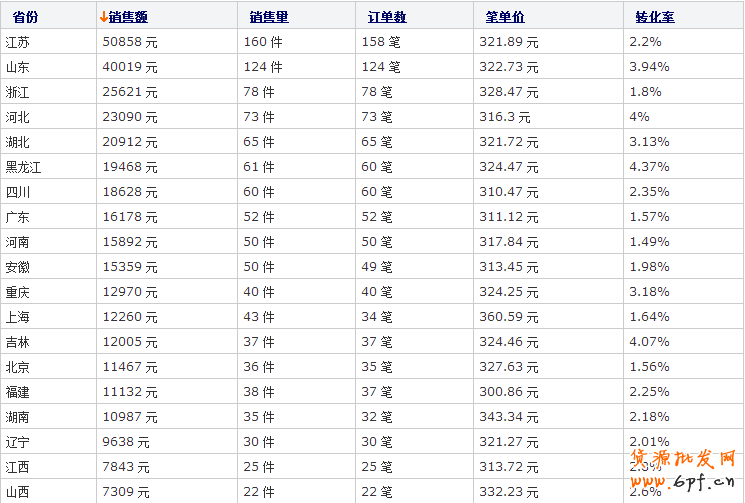Click the 销售额 column header
Viewport: 745px width, 503px height.
point(129,17)
